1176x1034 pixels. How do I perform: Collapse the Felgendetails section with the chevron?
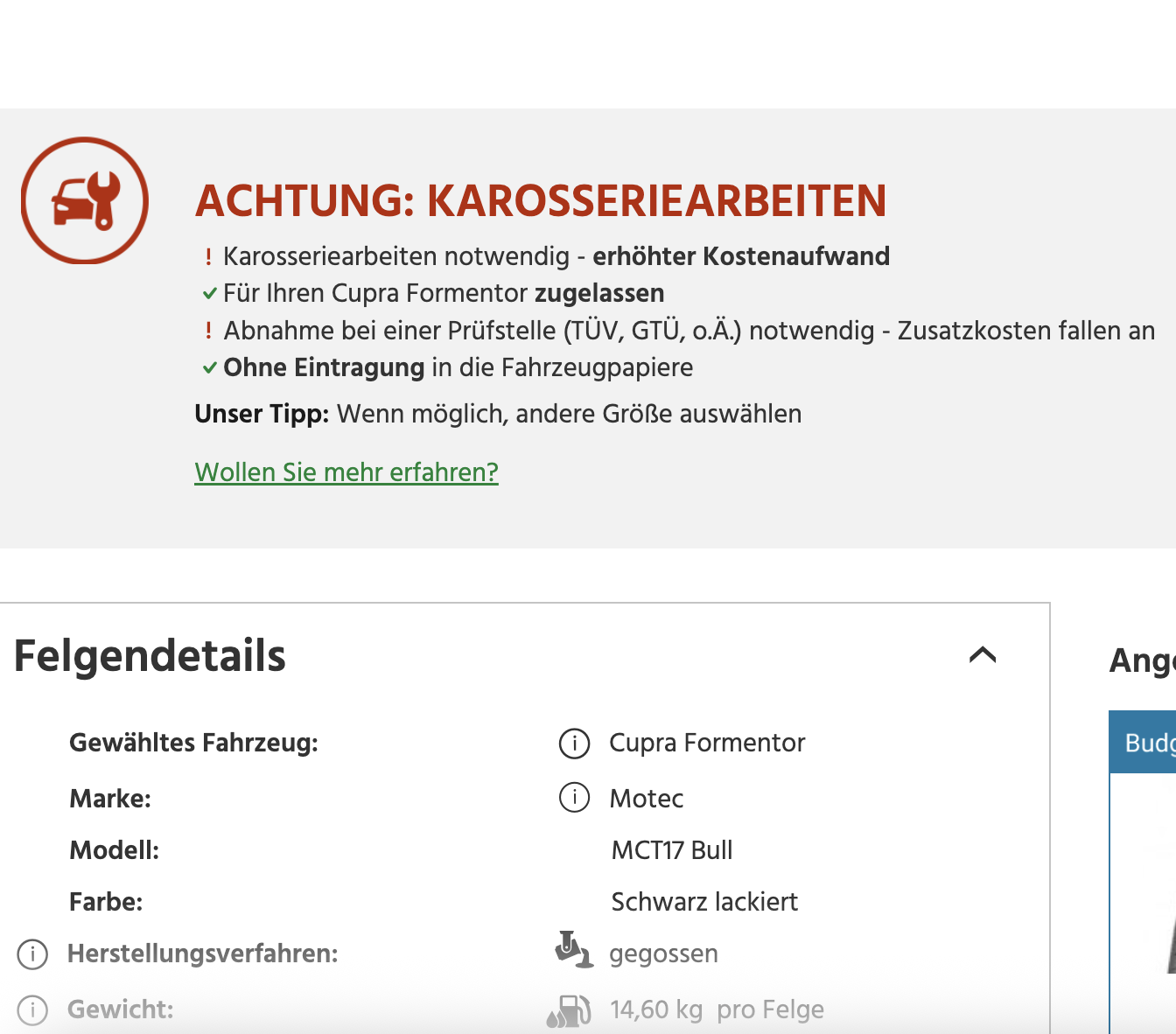(x=983, y=654)
